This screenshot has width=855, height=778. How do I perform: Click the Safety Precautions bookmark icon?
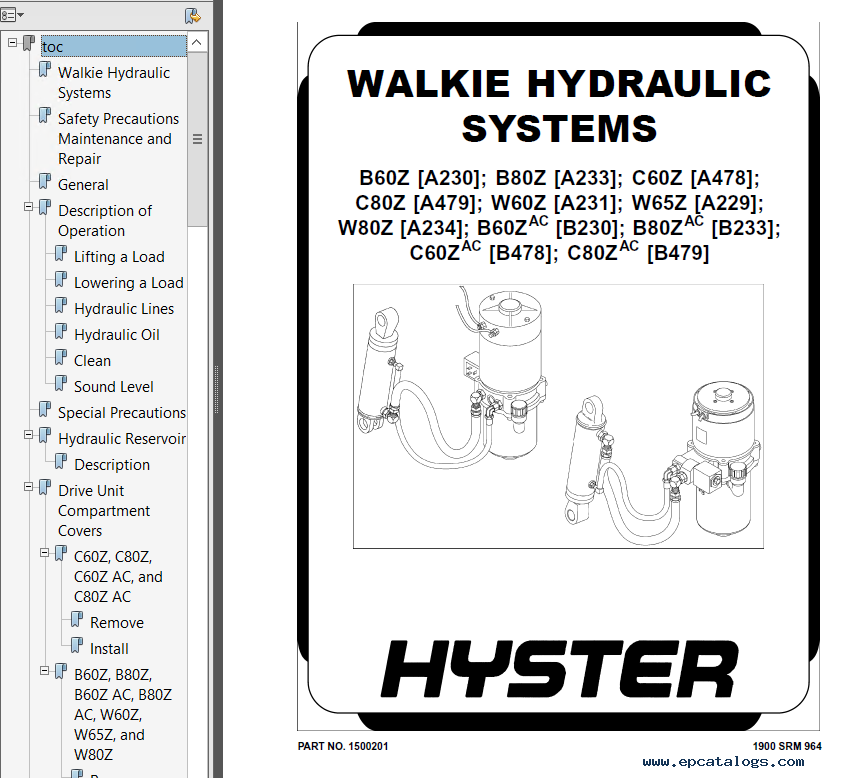click(45, 115)
